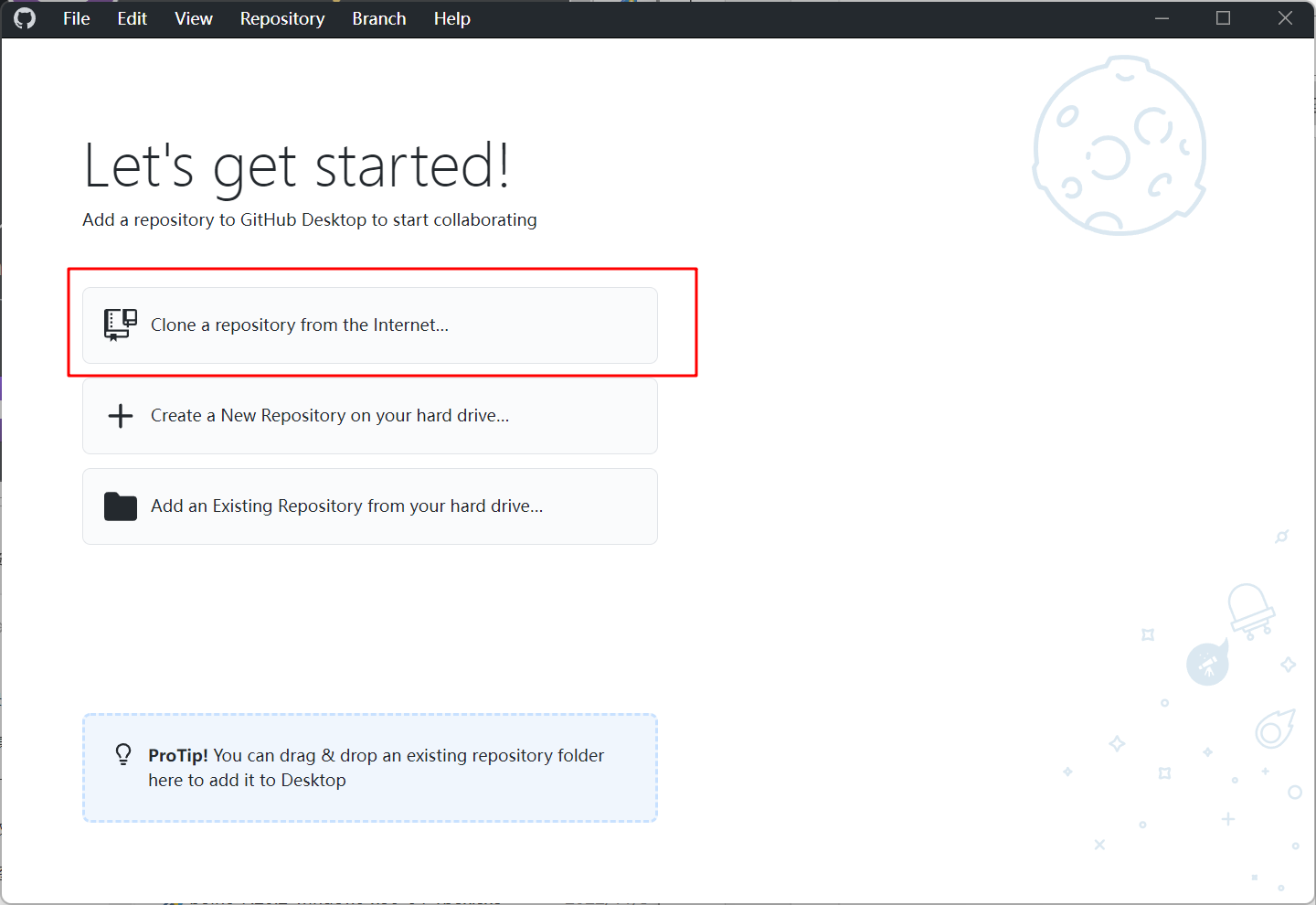Expand the Repository menu
The image size is (1316, 905).
click(281, 18)
